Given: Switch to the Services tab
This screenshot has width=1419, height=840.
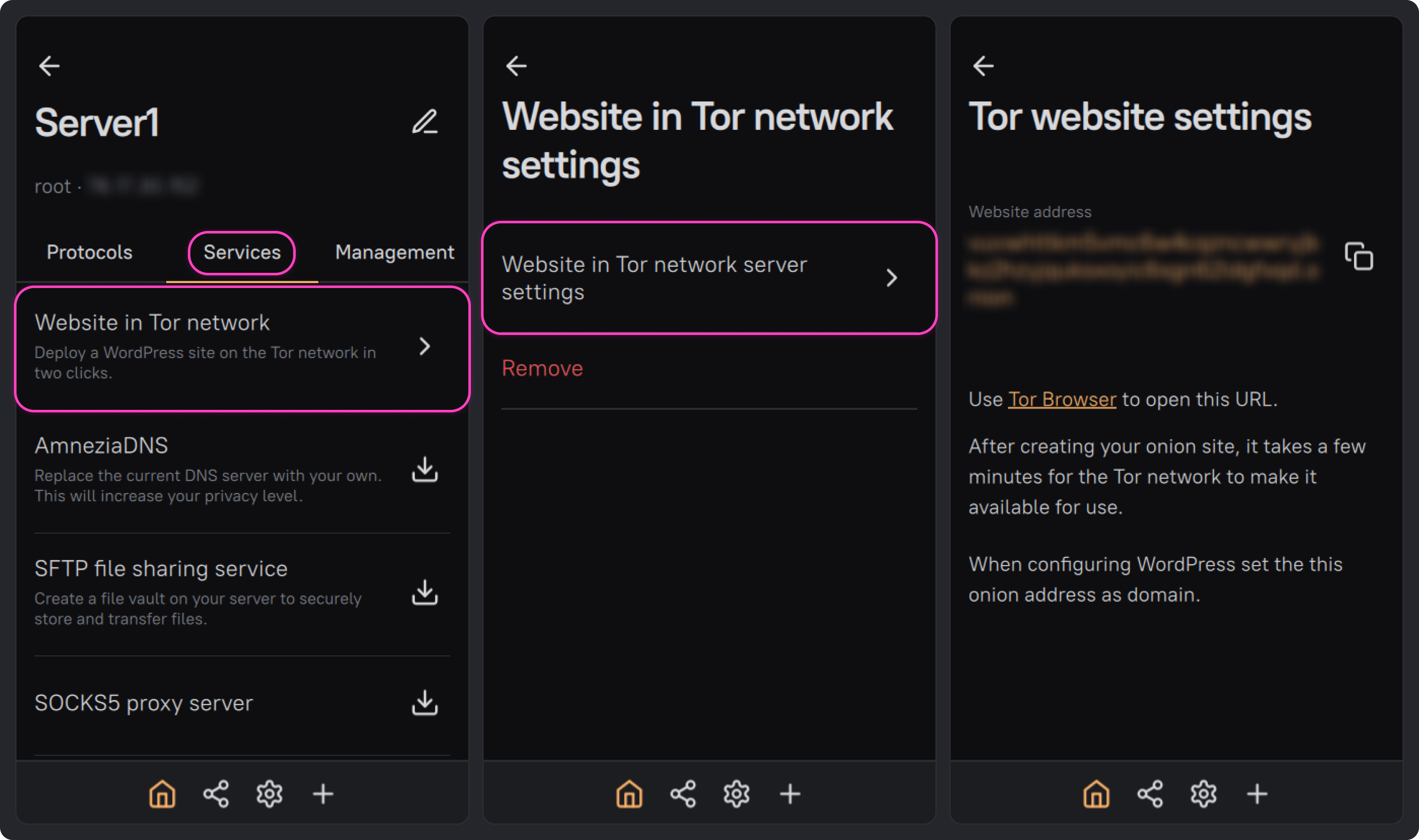Looking at the screenshot, I should (242, 253).
